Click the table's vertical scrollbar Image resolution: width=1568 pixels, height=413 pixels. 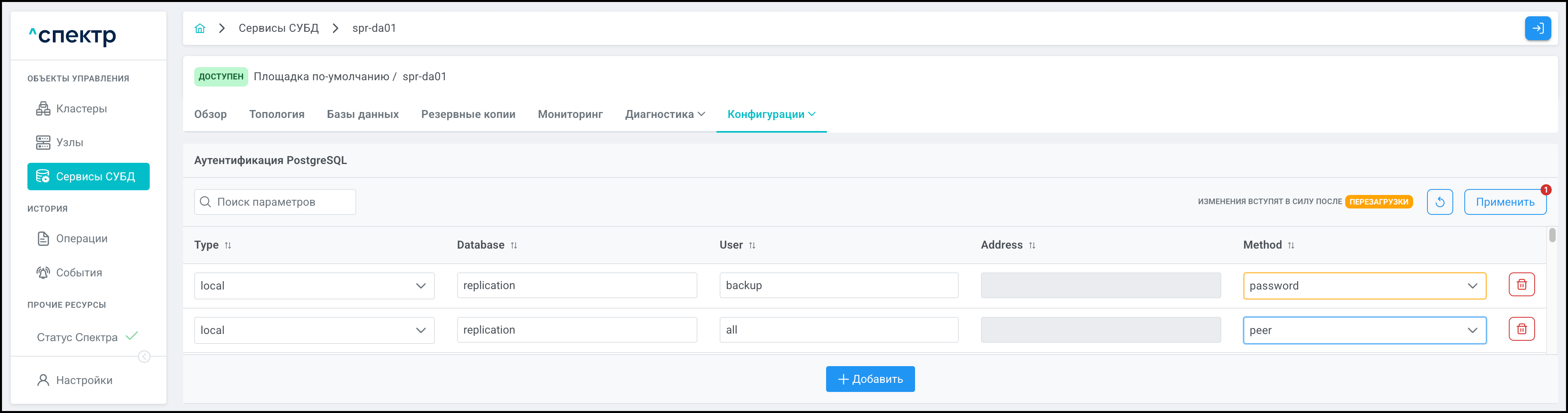click(1552, 235)
